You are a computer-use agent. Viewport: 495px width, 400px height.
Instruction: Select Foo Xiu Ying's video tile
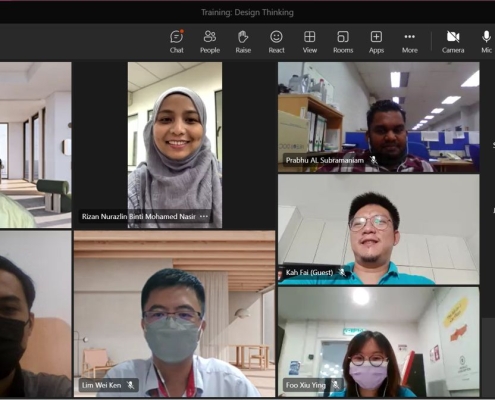(x=379, y=342)
